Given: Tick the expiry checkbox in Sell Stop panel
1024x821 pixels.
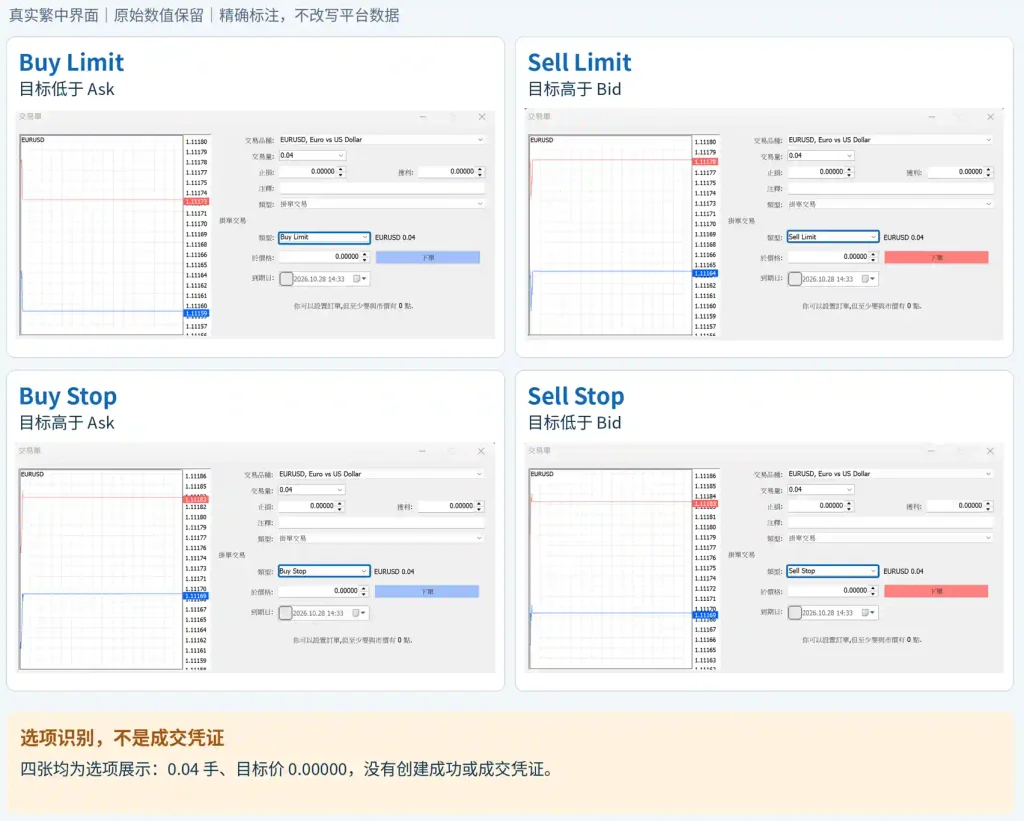Looking at the screenshot, I should [795, 613].
